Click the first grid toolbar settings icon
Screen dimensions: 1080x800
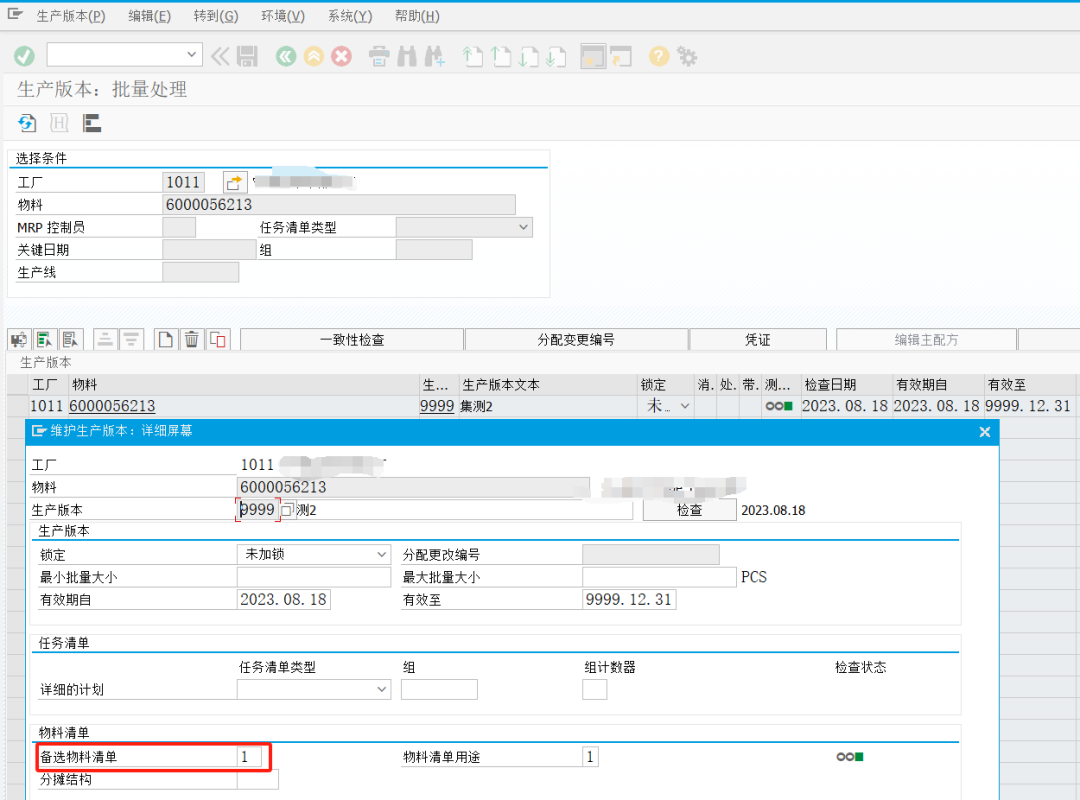point(19,339)
